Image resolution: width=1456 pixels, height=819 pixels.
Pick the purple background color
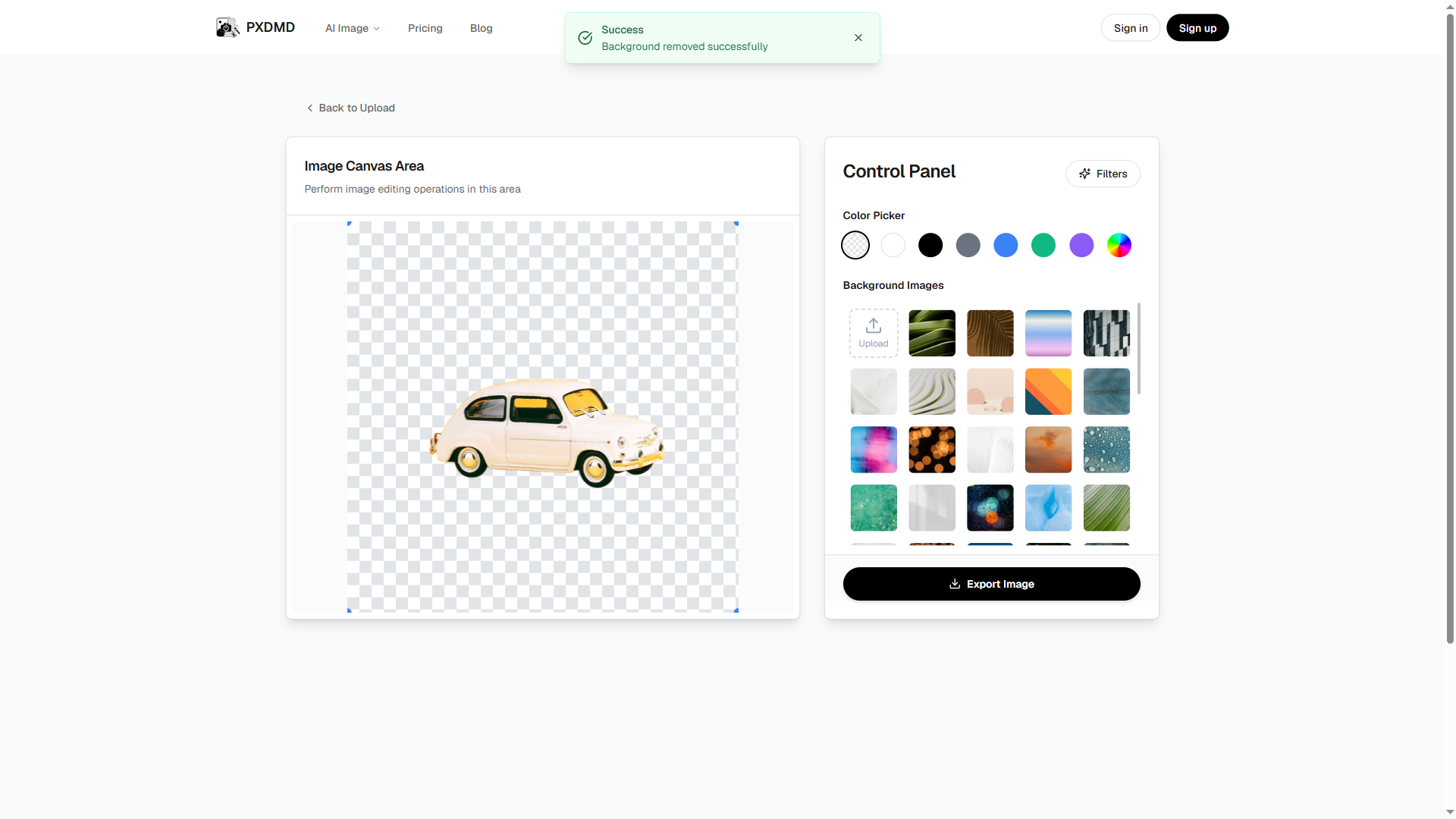[1081, 245]
